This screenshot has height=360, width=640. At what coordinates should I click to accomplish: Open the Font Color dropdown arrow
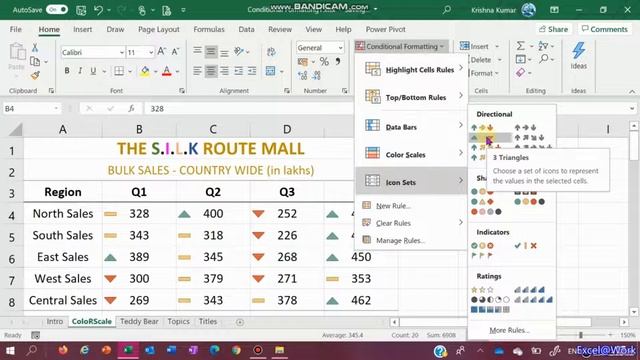[x=178, y=72]
